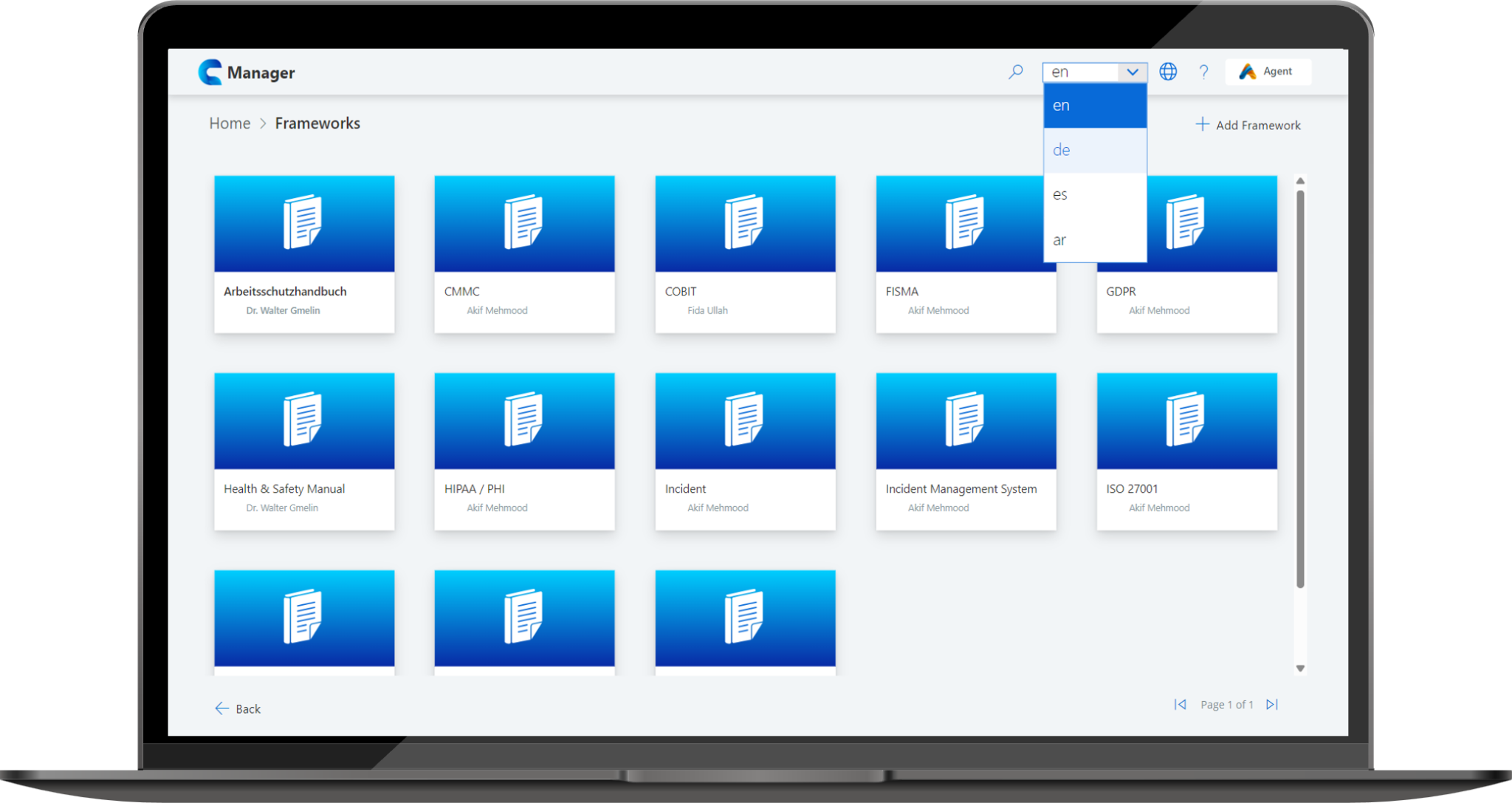This screenshot has height=803, width=1512.
Task: Select 'es' language option
Action: click(x=1094, y=195)
